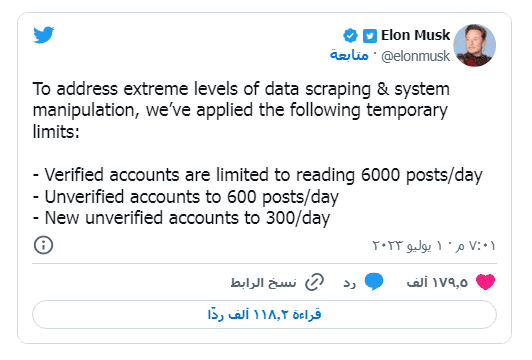The width and height of the screenshot is (532, 360).
Task: Visit the @elonmusk handle link
Action: click(x=415, y=56)
